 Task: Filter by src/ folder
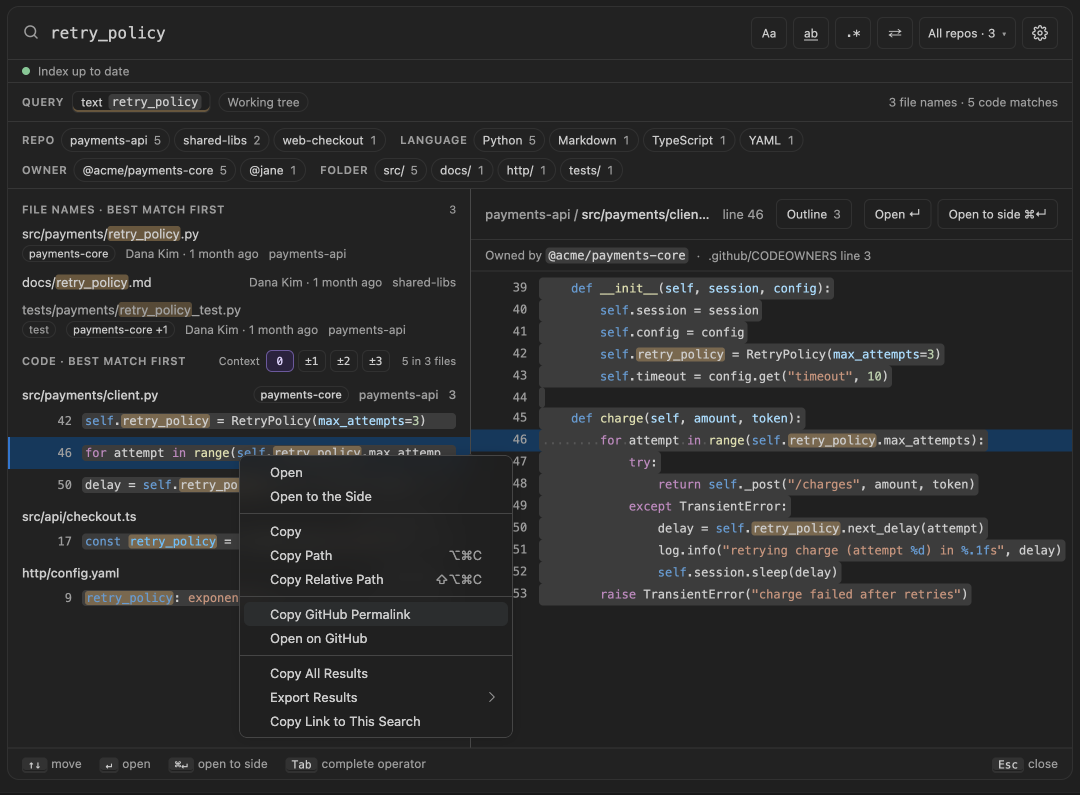(400, 170)
